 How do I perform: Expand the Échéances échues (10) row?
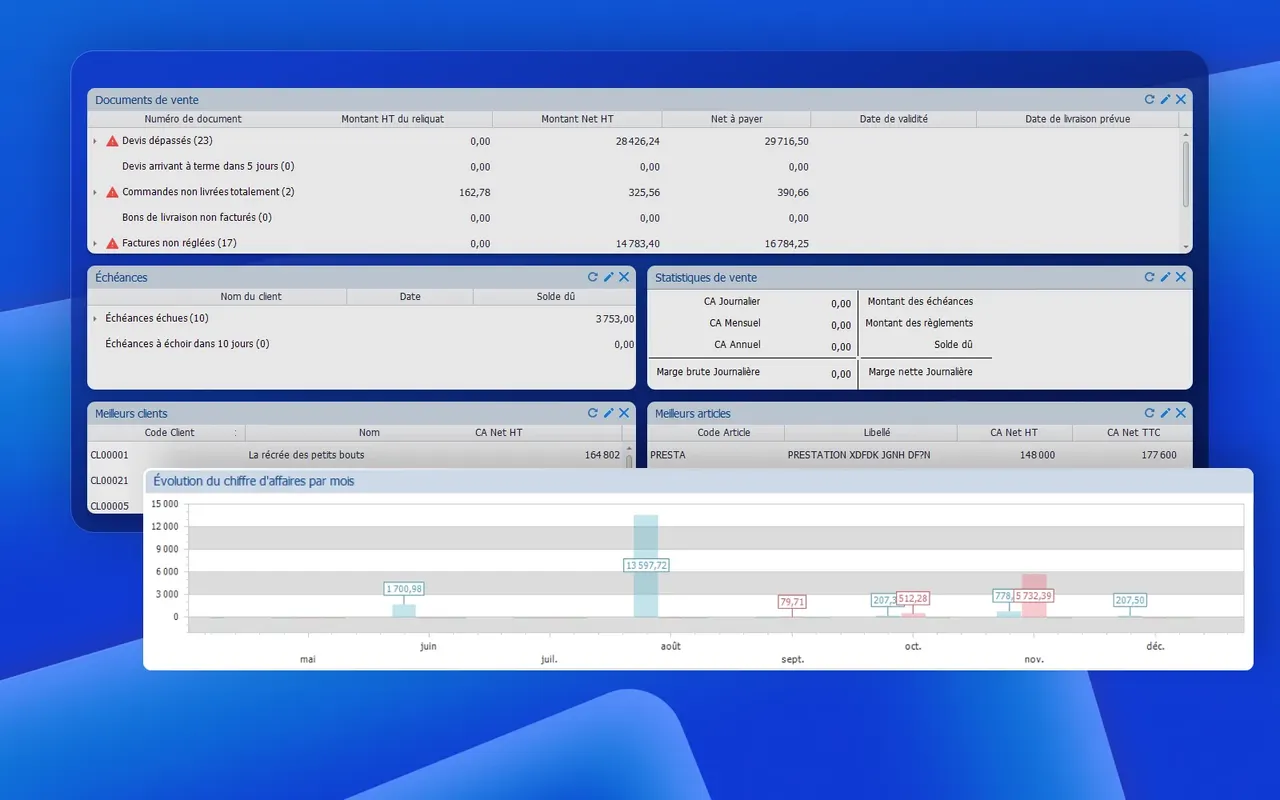[x=95, y=318]
